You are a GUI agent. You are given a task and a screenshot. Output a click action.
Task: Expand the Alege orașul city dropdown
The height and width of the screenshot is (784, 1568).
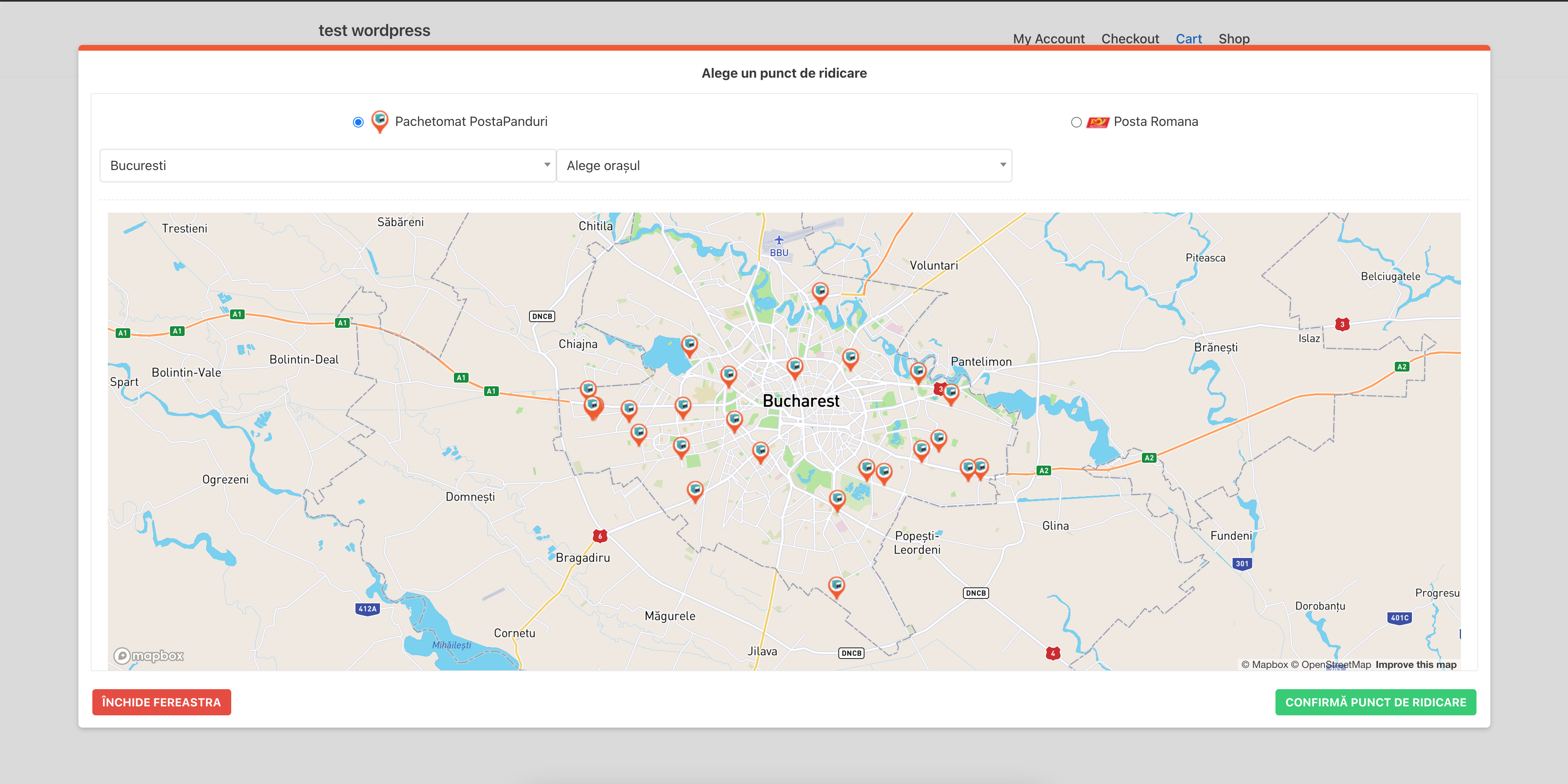784,166
